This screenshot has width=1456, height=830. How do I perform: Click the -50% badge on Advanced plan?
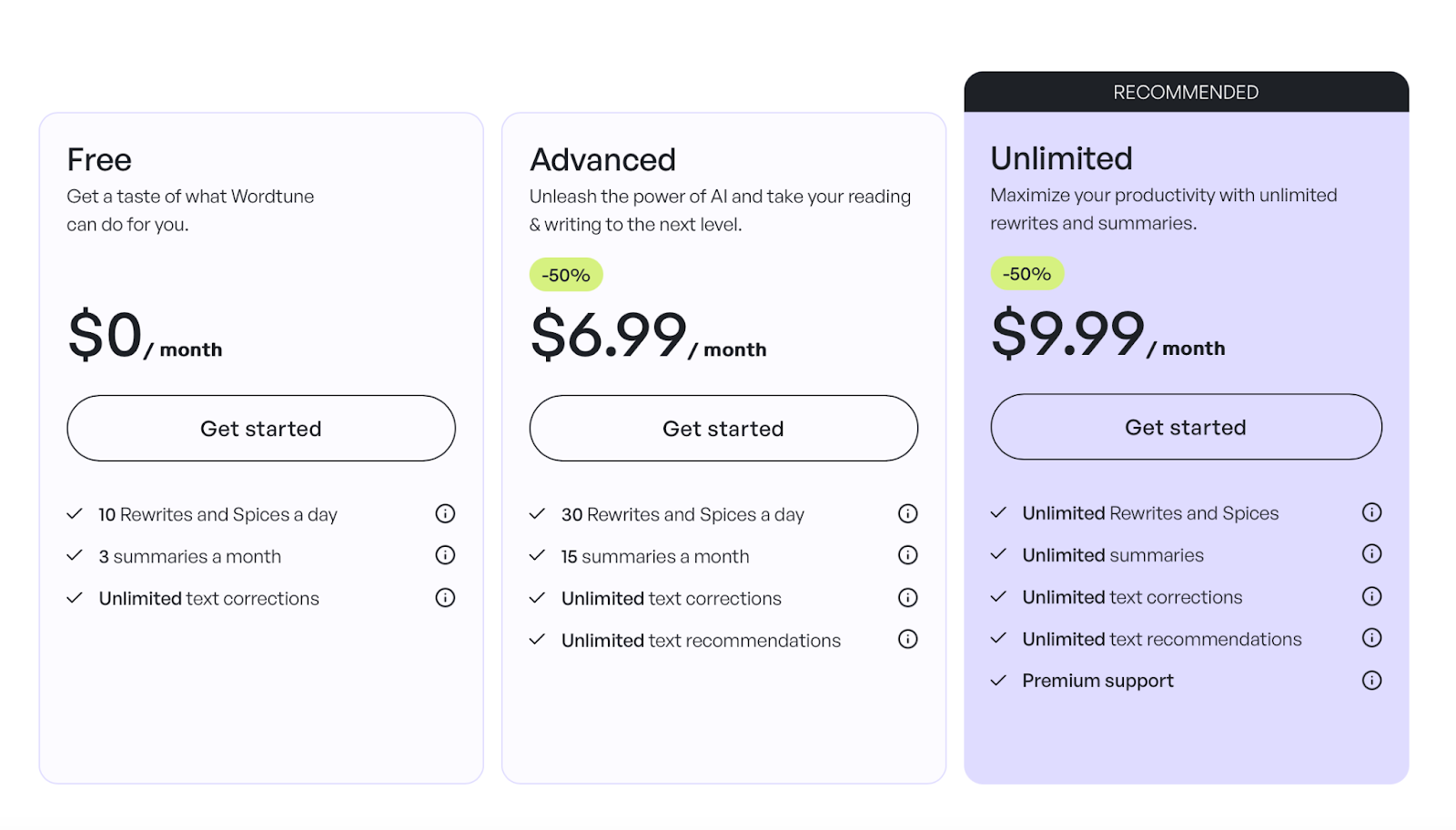(x=566, y=275)
